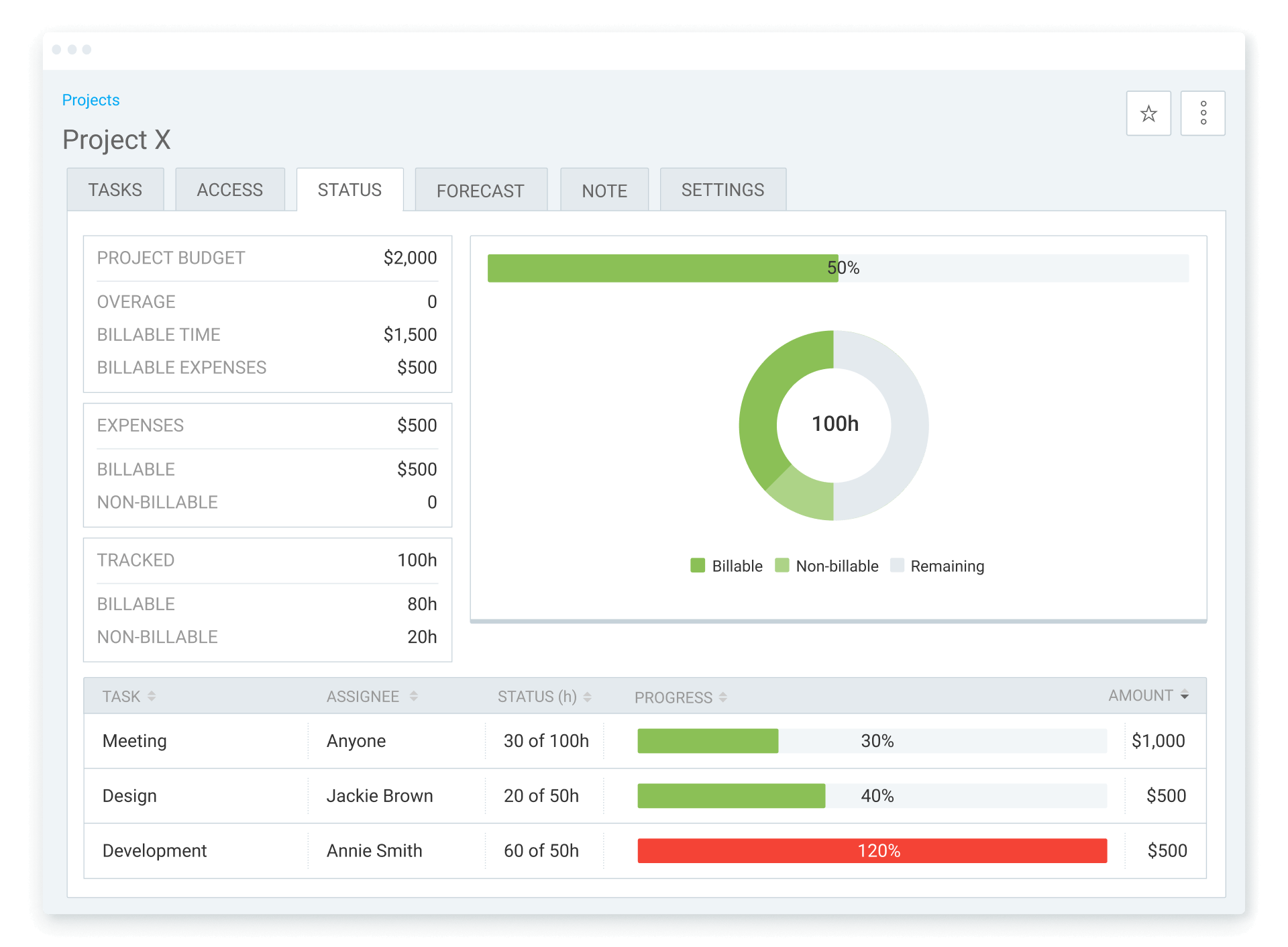Screen dimensions: 1288x947
Task: Open the Access tab
Action: click(x=229, y=190)
